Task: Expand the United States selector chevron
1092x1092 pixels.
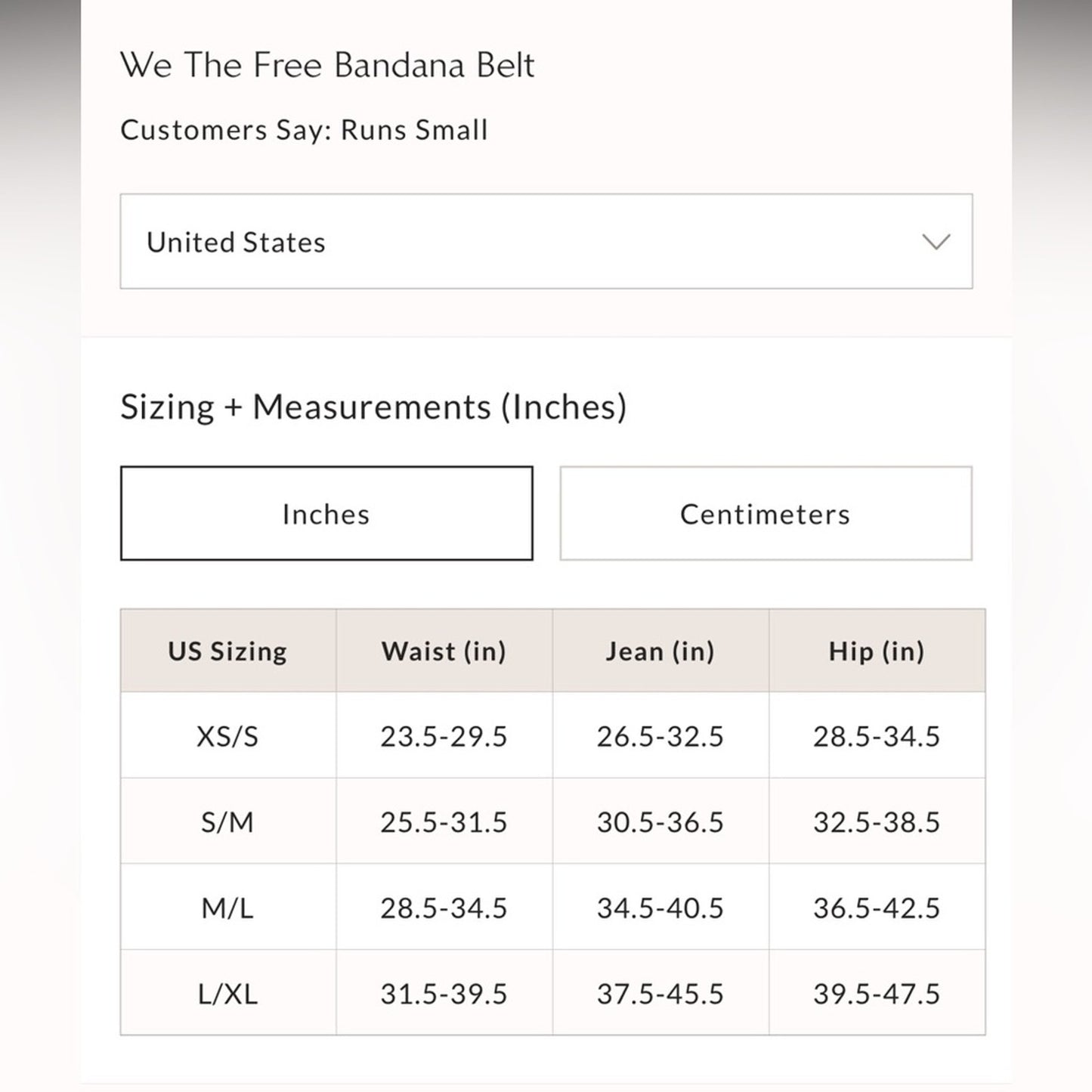Action: (937, 242)
